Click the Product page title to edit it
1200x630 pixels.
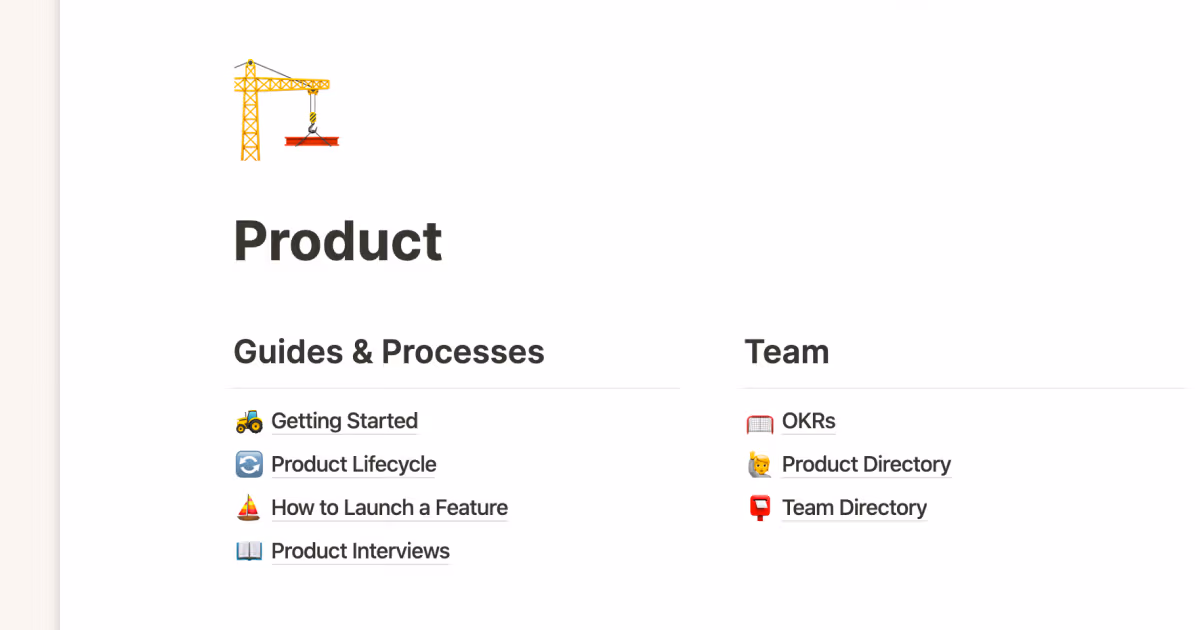[x=337, y=240]
